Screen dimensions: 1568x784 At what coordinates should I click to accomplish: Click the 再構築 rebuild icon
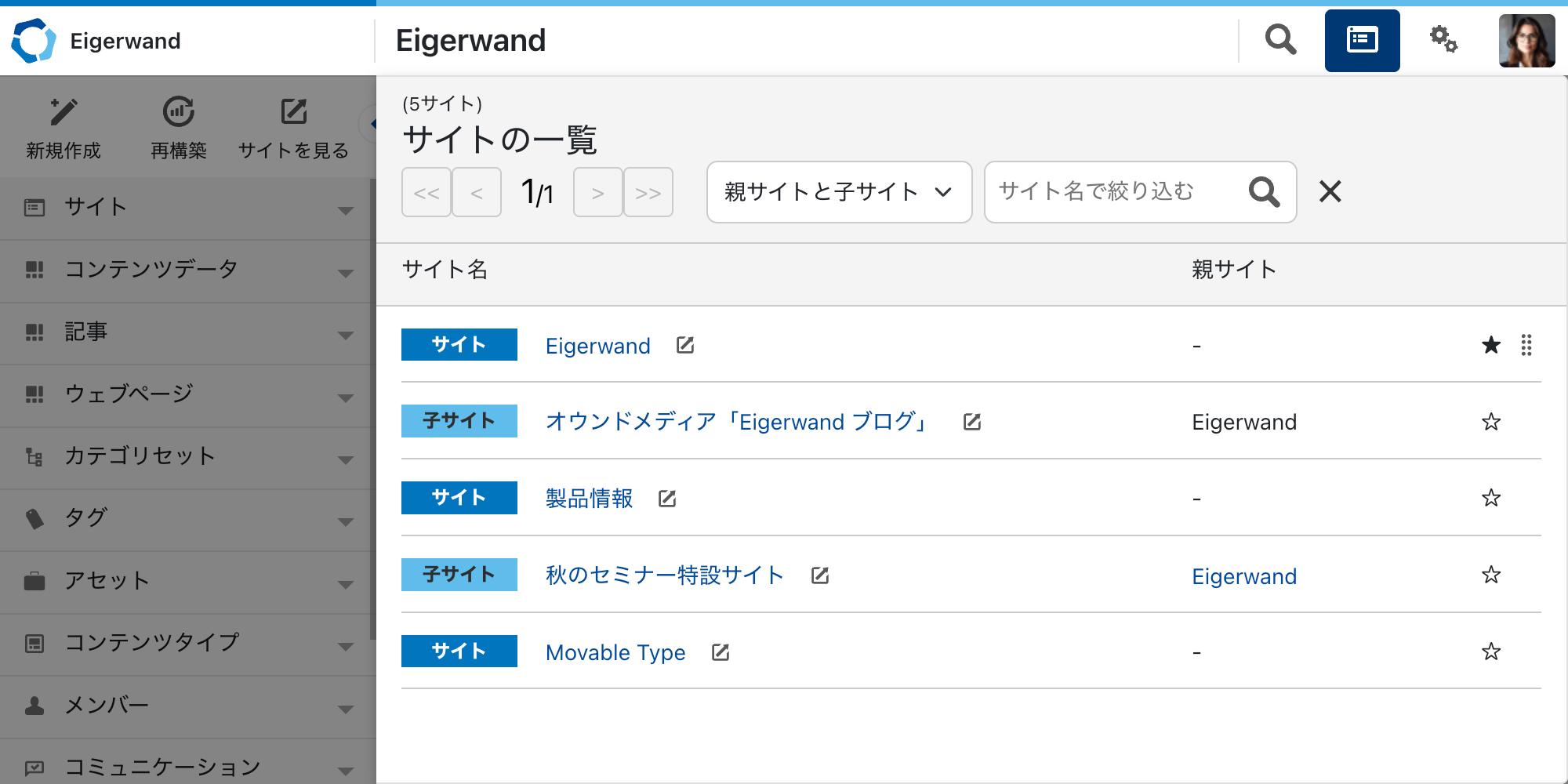(179, 112)
